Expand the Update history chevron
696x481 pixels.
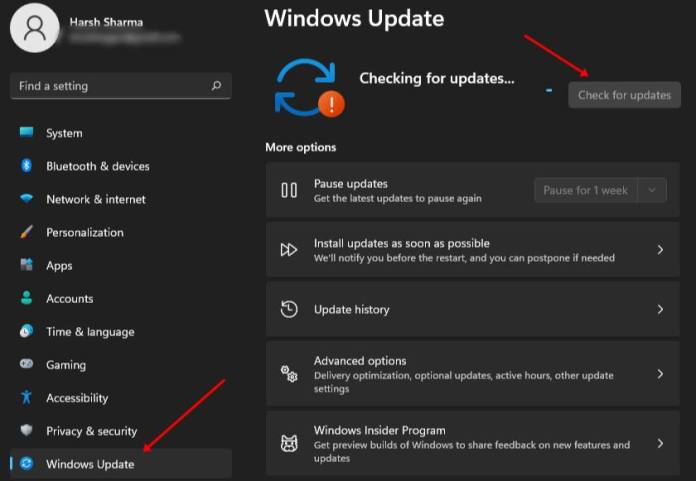660,309
